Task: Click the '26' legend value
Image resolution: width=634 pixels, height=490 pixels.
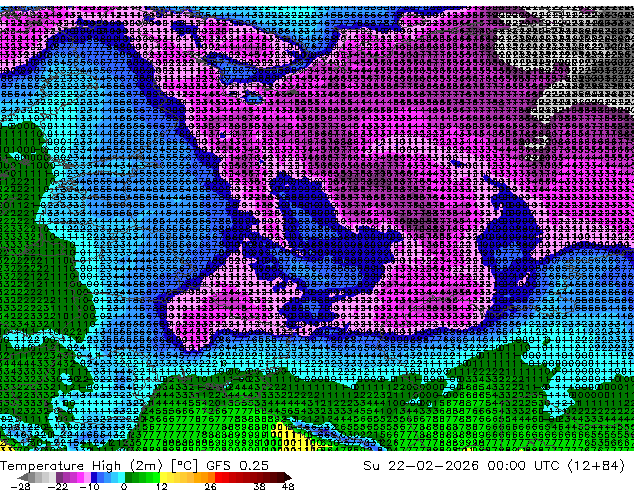Action: pyautogui.click(x=210, y=486)
